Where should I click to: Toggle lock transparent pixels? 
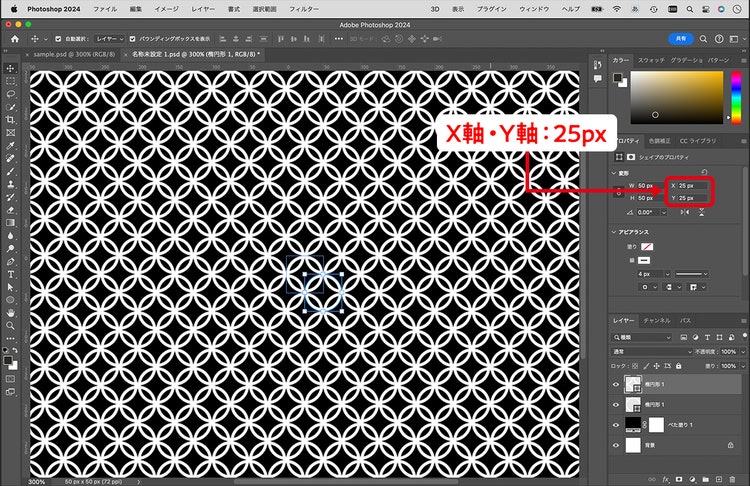click(x=635, y=366)
